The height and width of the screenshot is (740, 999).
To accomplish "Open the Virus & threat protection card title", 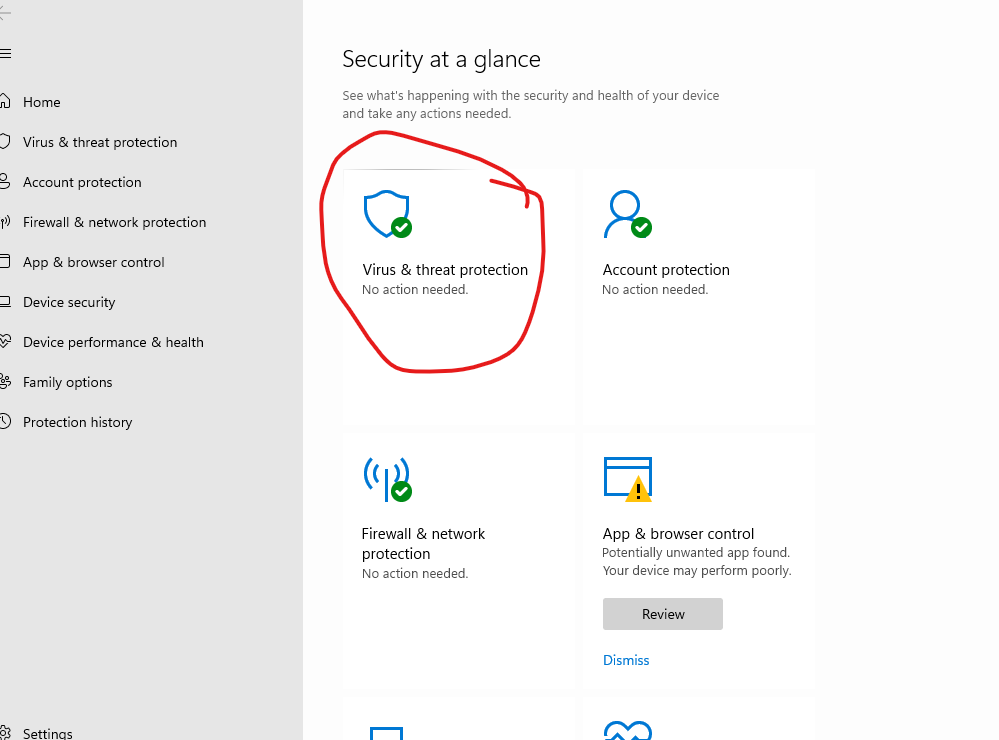I will 445,270.
